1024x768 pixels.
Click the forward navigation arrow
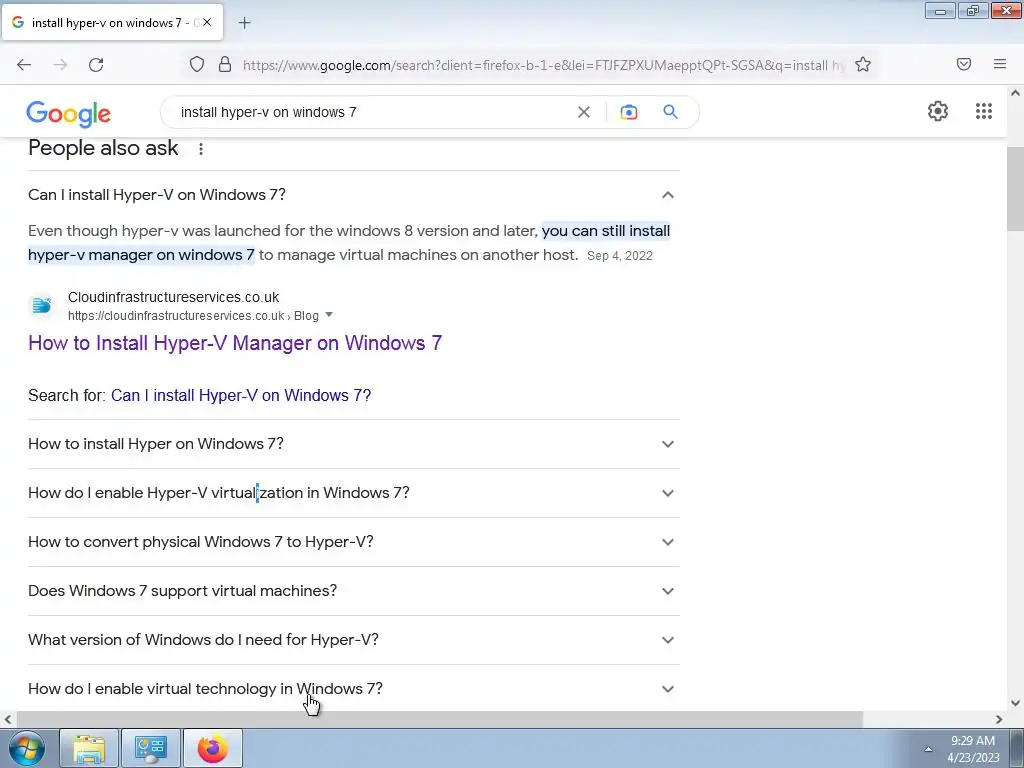coord(60,65)
